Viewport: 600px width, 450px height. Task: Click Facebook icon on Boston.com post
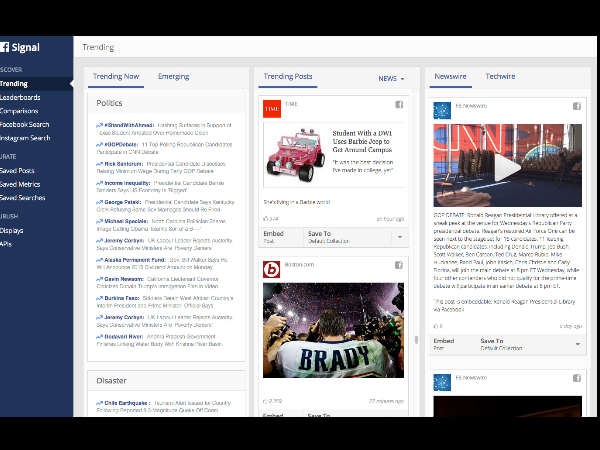click(399, 265)
